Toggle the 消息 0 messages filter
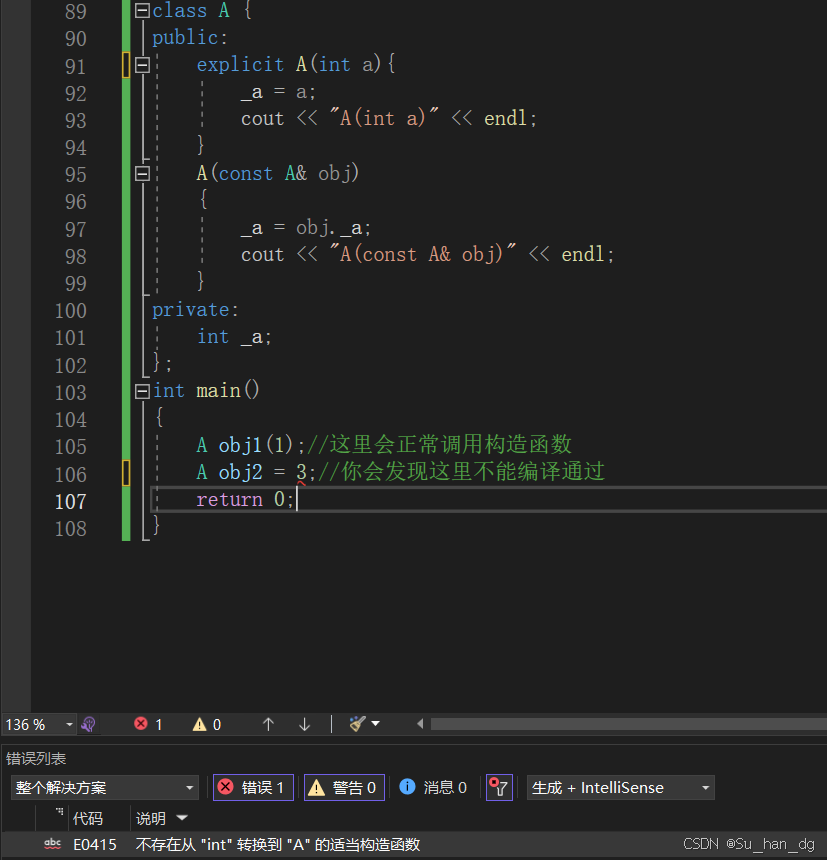The image size is (827, 860). point(434,787)
